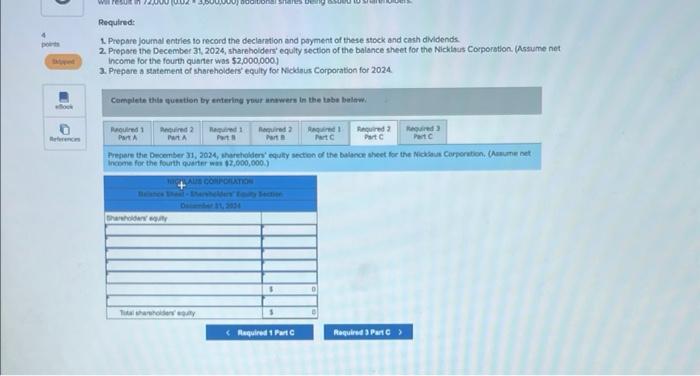Click the Shareholders' equity heading cell
This screenshot has height=376, width=700.
pyautogui.click(x=183, y=218)
